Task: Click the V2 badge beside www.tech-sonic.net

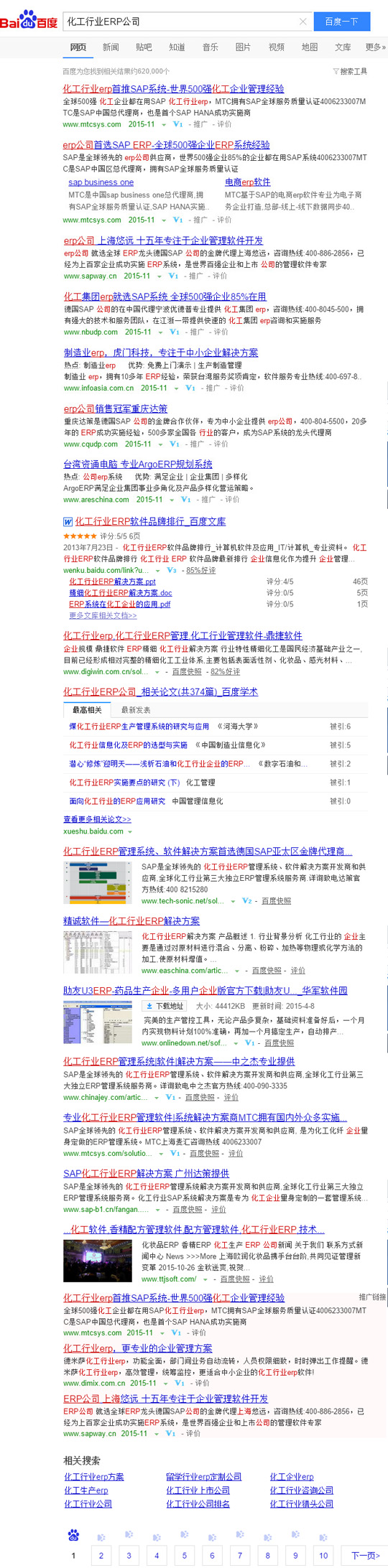Action: [x=247, y=900]
